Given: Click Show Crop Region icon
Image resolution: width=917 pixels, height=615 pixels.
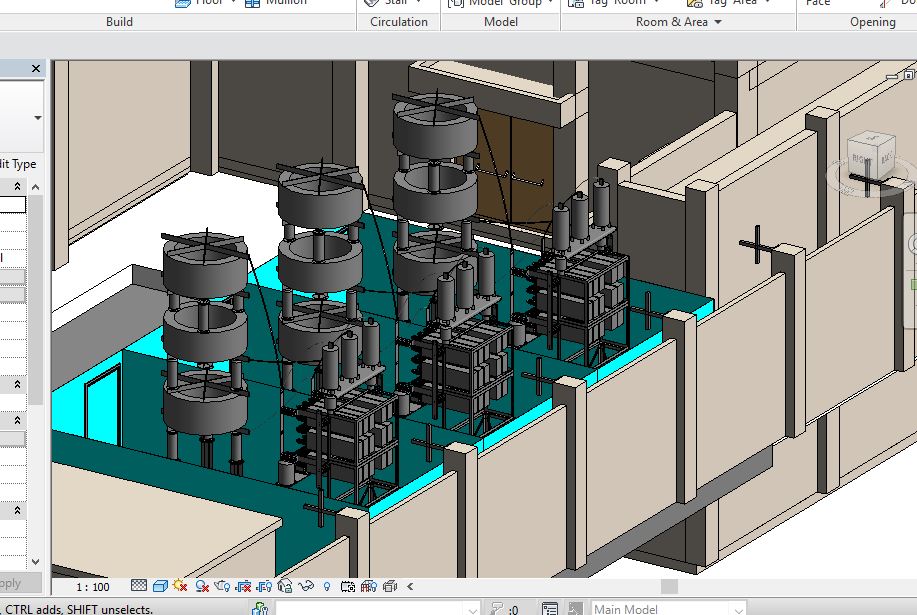Looking at the screenshot, I should 264,586.
